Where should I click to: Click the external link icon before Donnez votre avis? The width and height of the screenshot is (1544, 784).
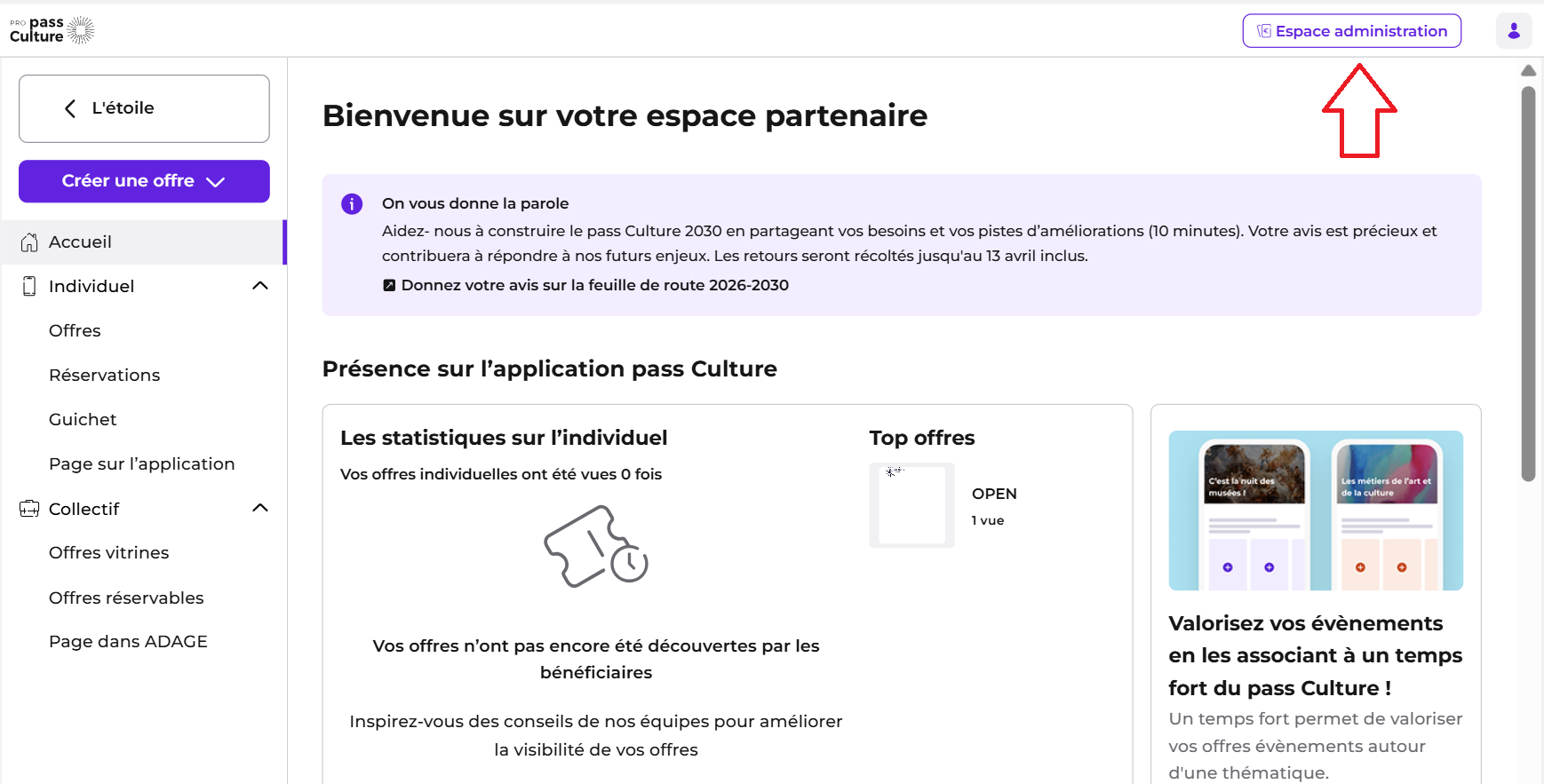click(389, 285)
